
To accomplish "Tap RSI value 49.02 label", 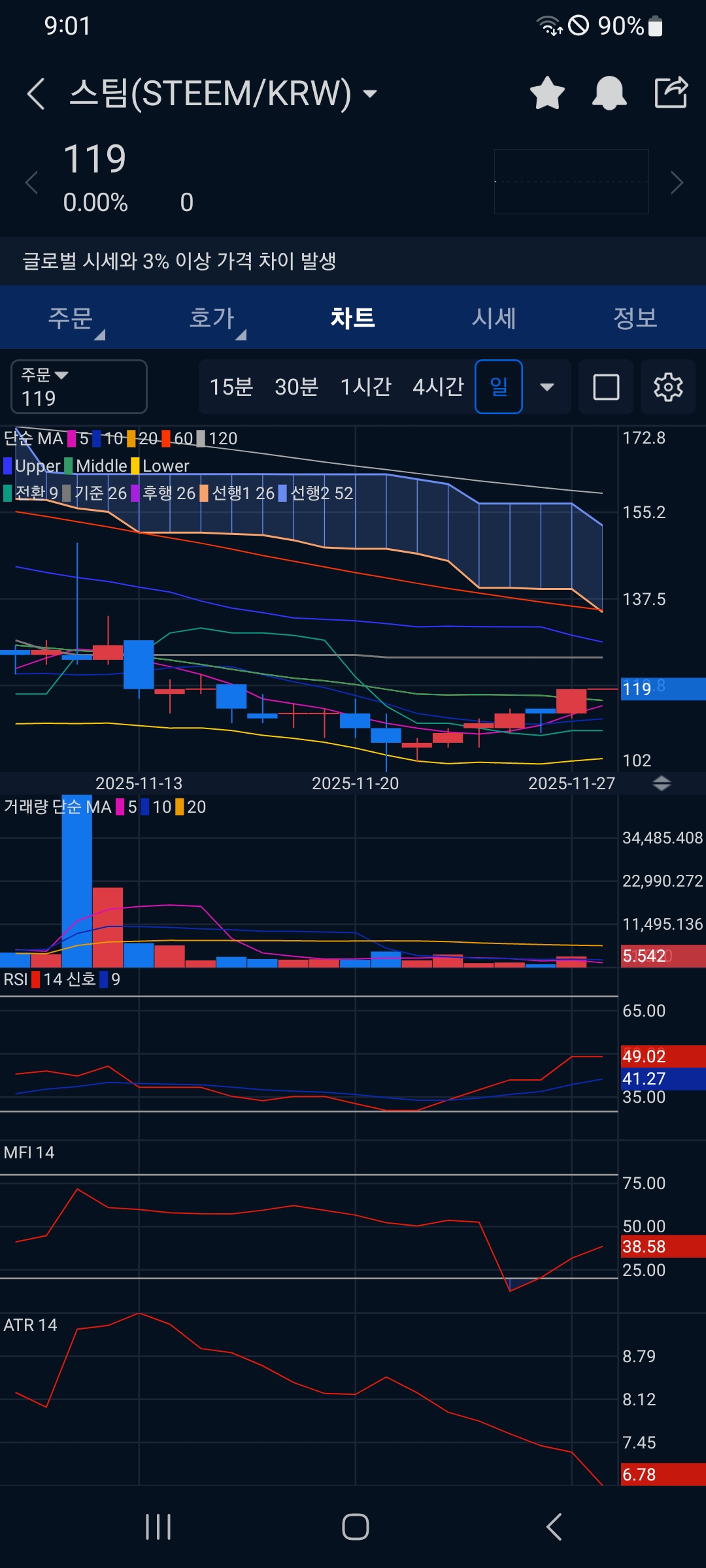I will [663, 1056].
